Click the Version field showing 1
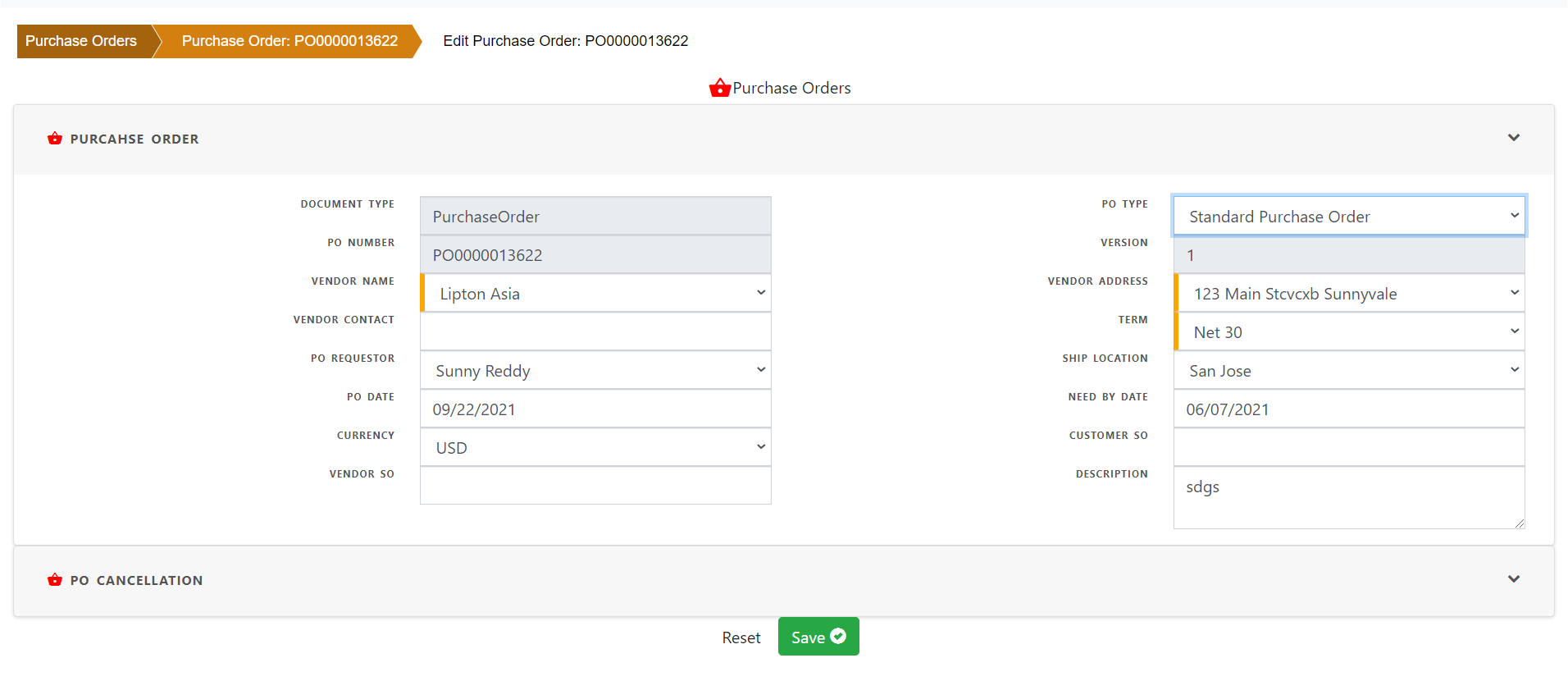Image resolution: width=1568 pixels, height=690 pixels. click(x=1349, y=254)
